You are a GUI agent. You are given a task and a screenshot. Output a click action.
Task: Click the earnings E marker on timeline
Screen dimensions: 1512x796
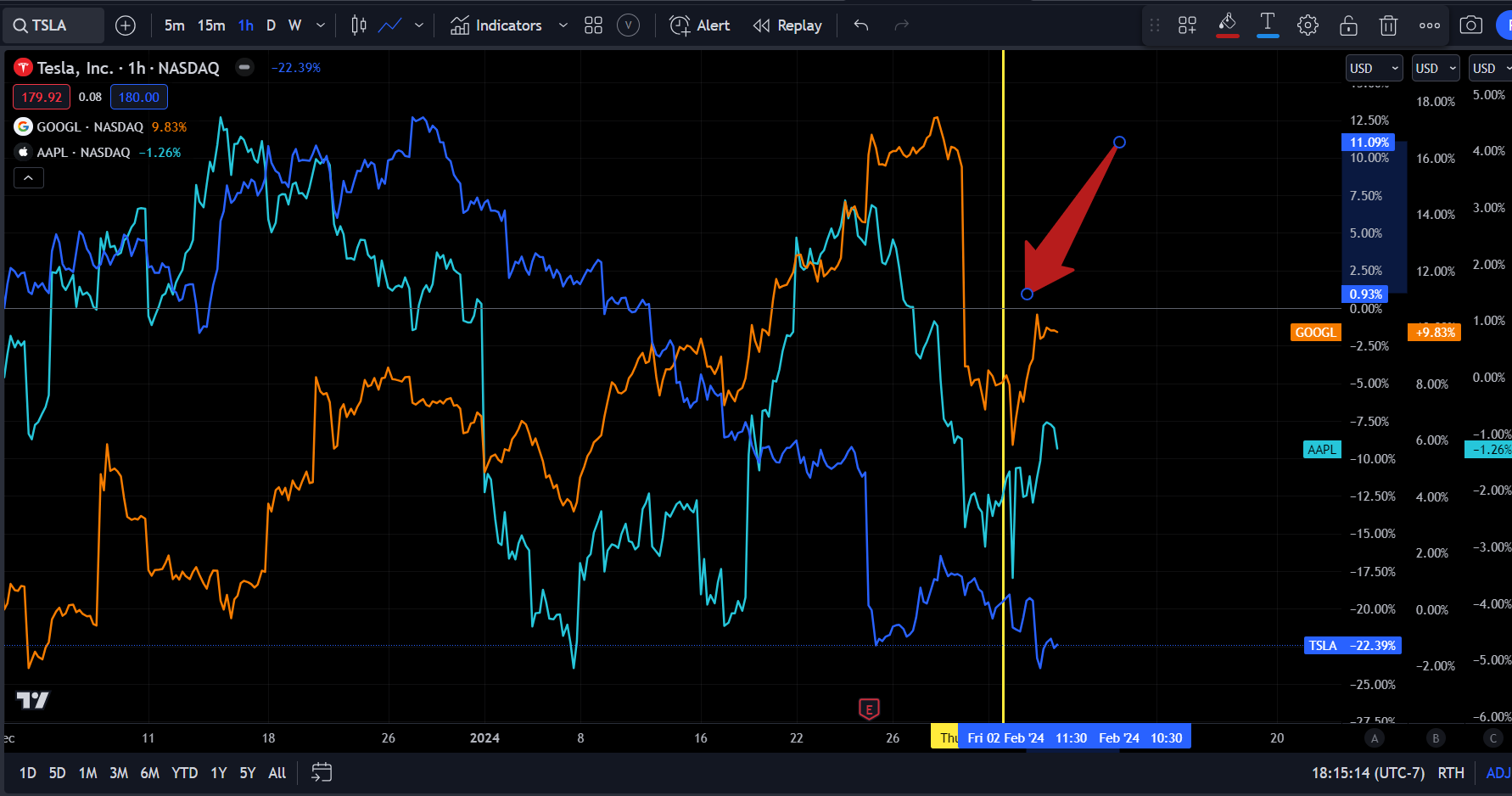869,709
